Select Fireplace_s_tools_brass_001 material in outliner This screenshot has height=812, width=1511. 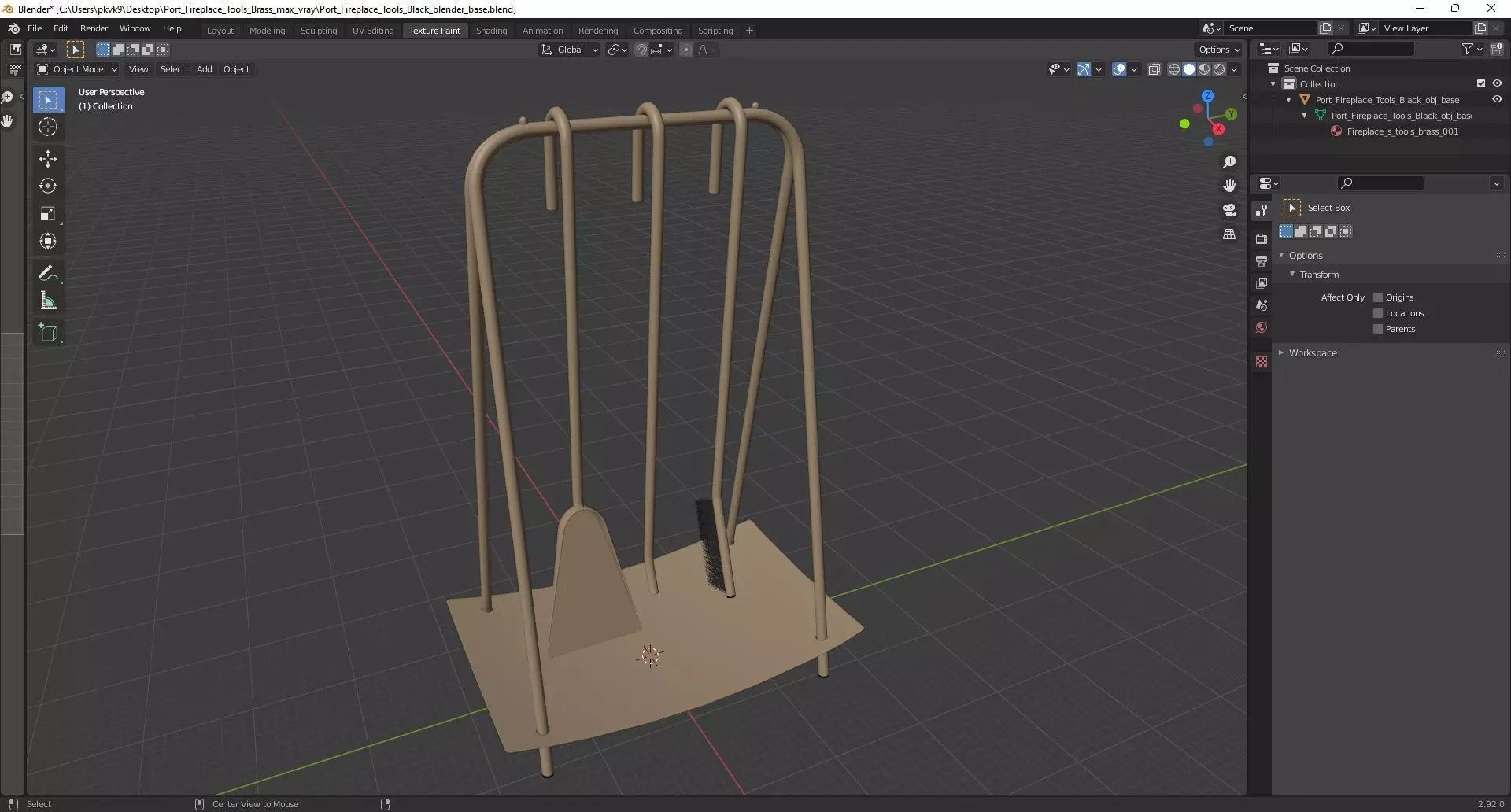pos(1402,131)
